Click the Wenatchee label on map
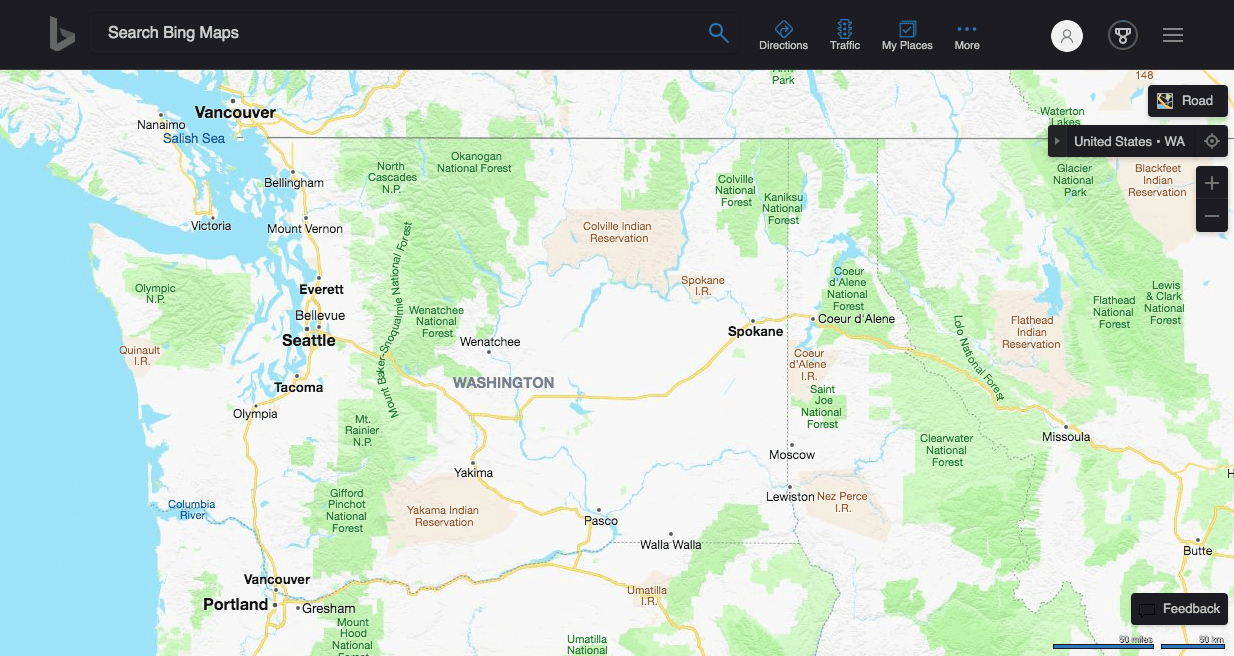1234x656 pixels. pyautogui.click(x=490, y=342)
